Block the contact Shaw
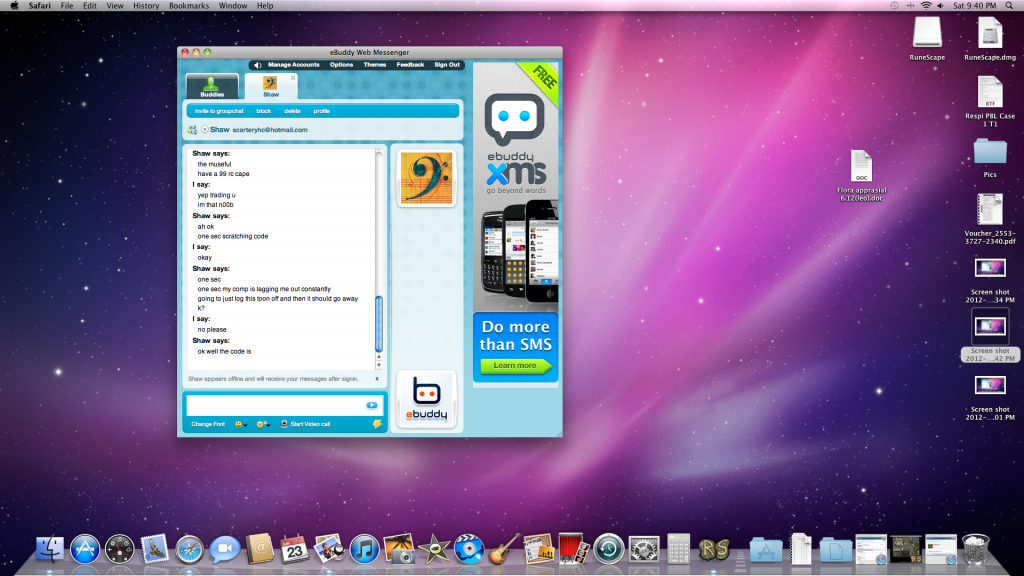 pyautogui.click(x=263, y=111)
